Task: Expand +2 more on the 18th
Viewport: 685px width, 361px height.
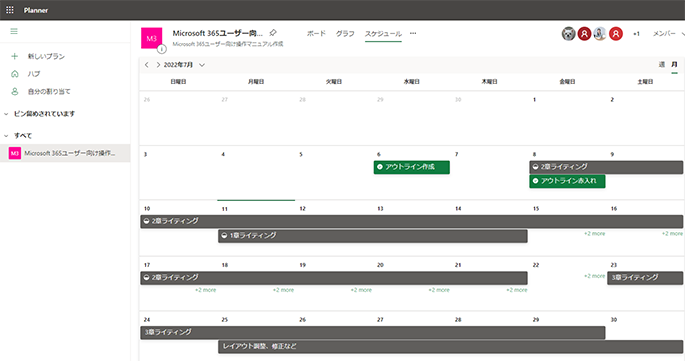Action: tap(283, 290)
